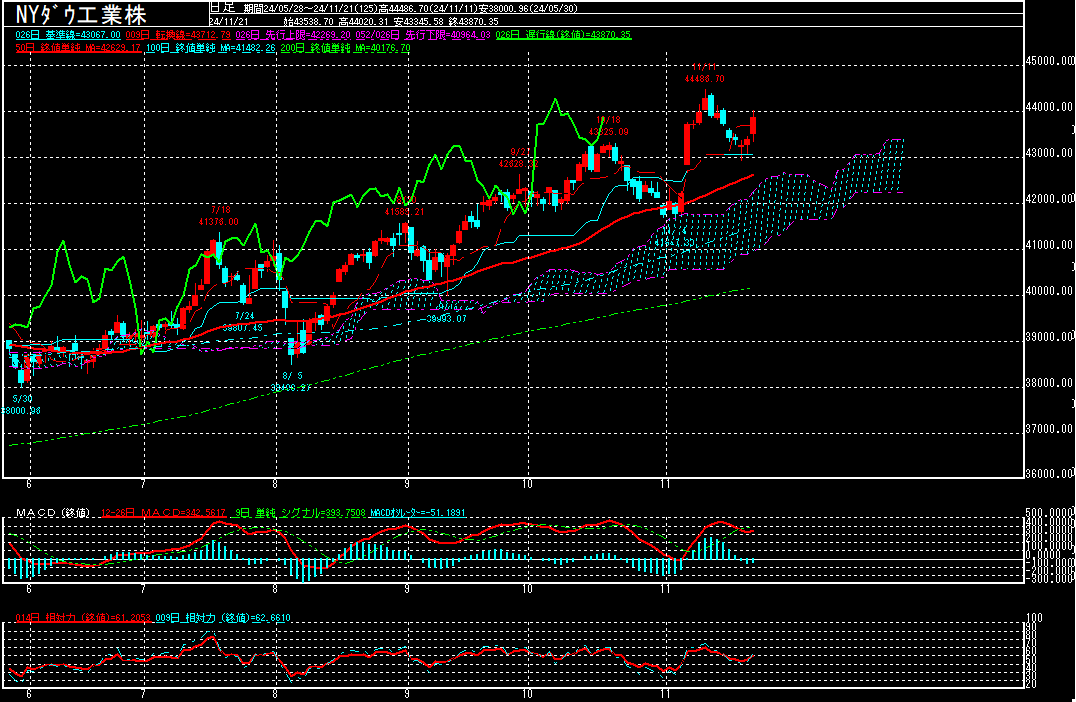Click the 45000.00 price axis label
This screenshot has width=1076, height=702.
tap(1049, 61)
